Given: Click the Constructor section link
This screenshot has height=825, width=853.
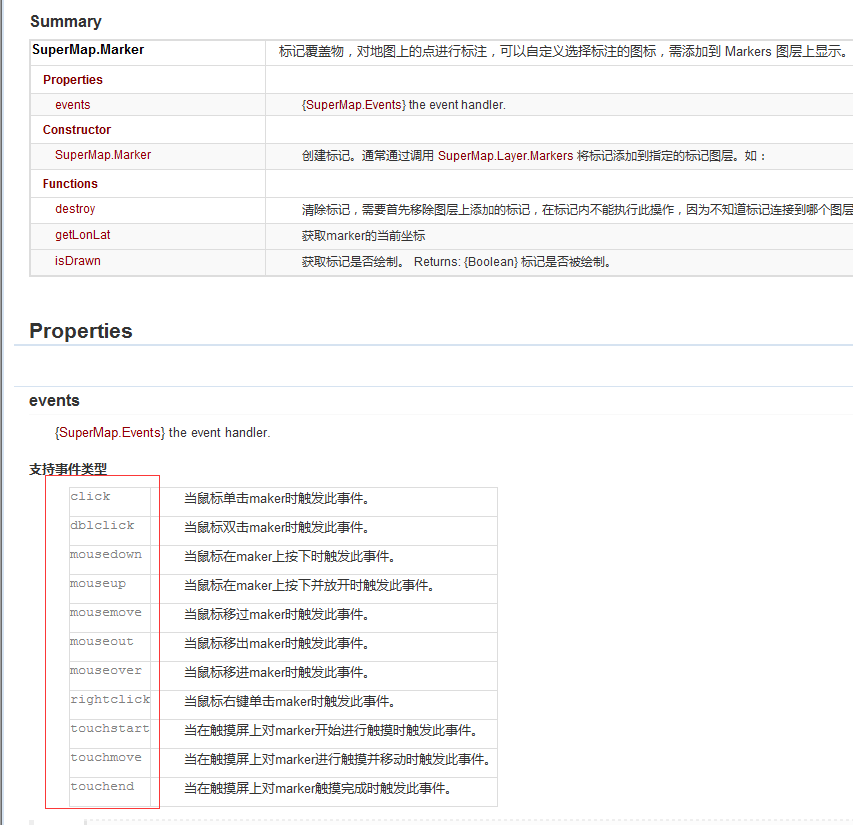Looking at the screenshot, I should (x=77, y=130).
